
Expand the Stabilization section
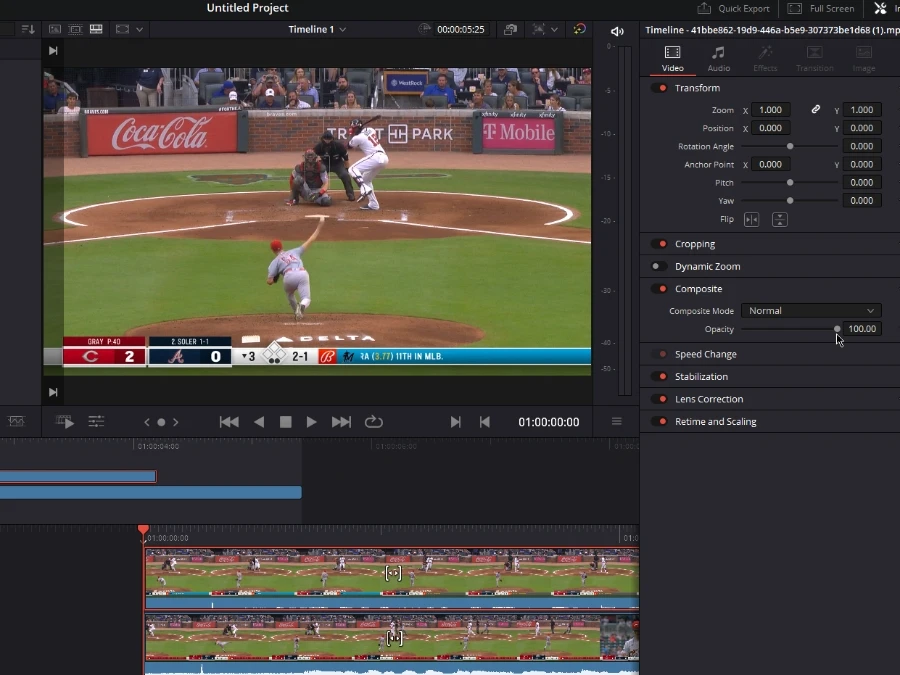point(701,377)
